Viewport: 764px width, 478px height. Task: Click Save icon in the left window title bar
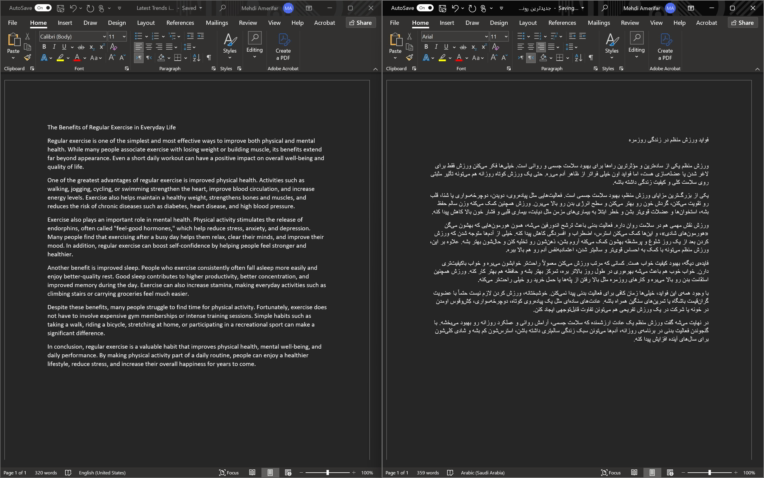tap(60, 8)
